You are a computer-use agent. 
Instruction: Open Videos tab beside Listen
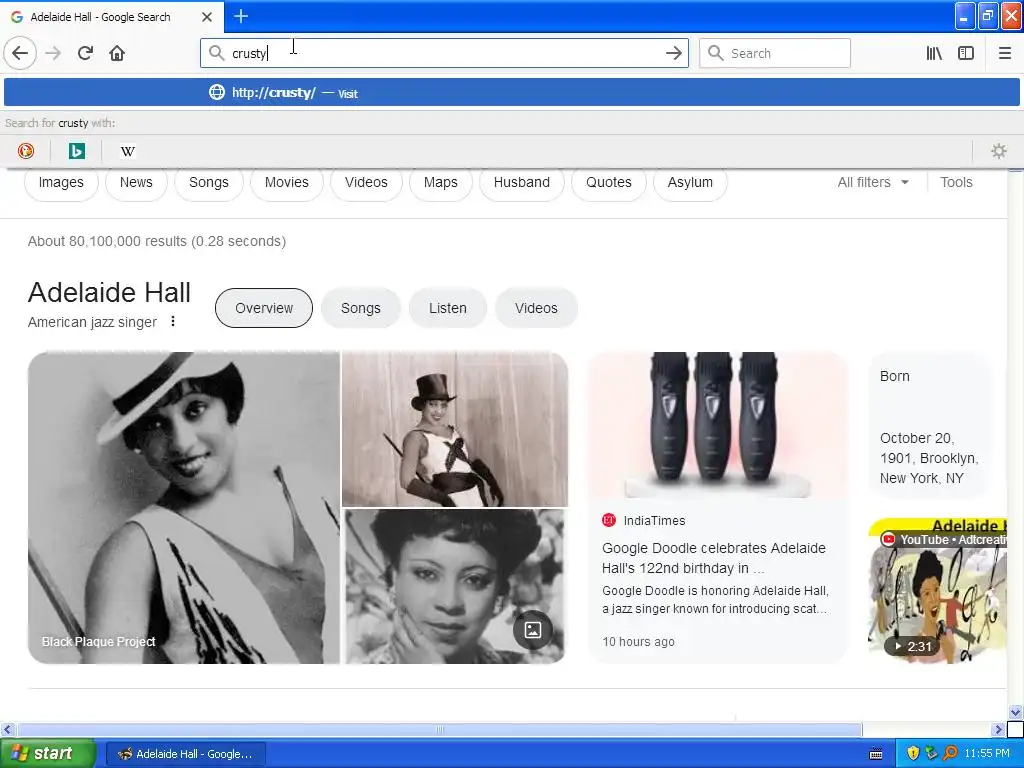[536, 308]
